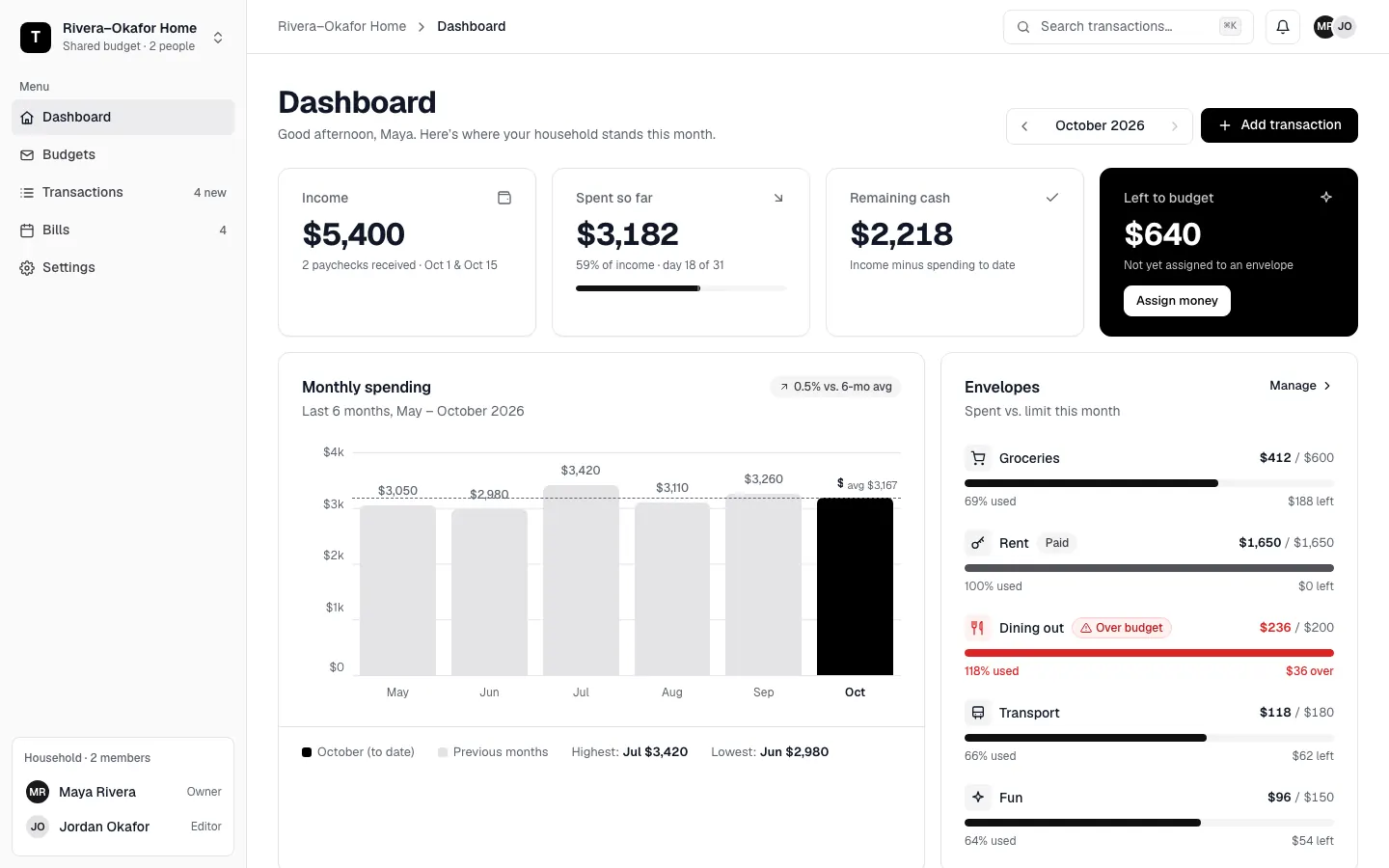Click the T household logo icon

[x=36, y=38]
